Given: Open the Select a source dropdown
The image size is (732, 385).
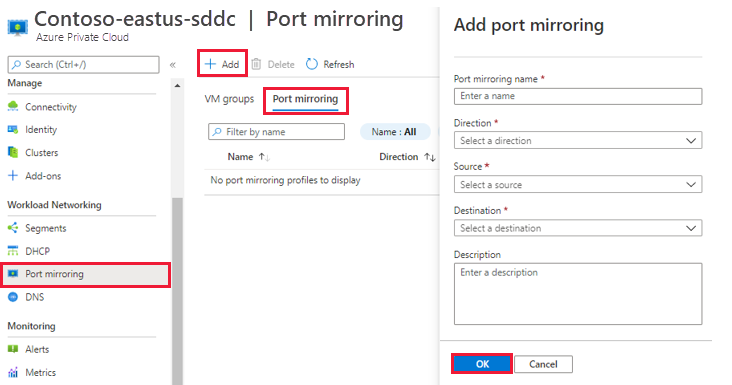Looking at the screenshot, I should coord(578,184).
